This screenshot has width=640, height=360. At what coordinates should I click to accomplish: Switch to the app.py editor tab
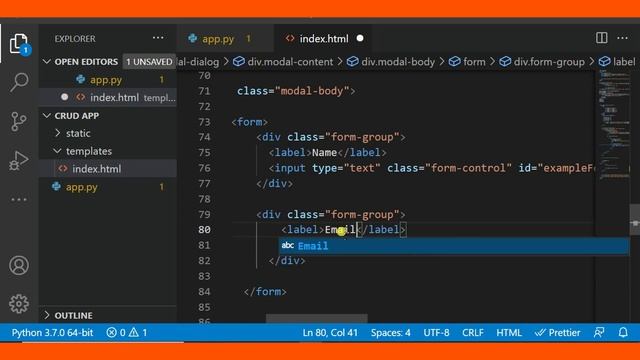[x=225, y=39]
